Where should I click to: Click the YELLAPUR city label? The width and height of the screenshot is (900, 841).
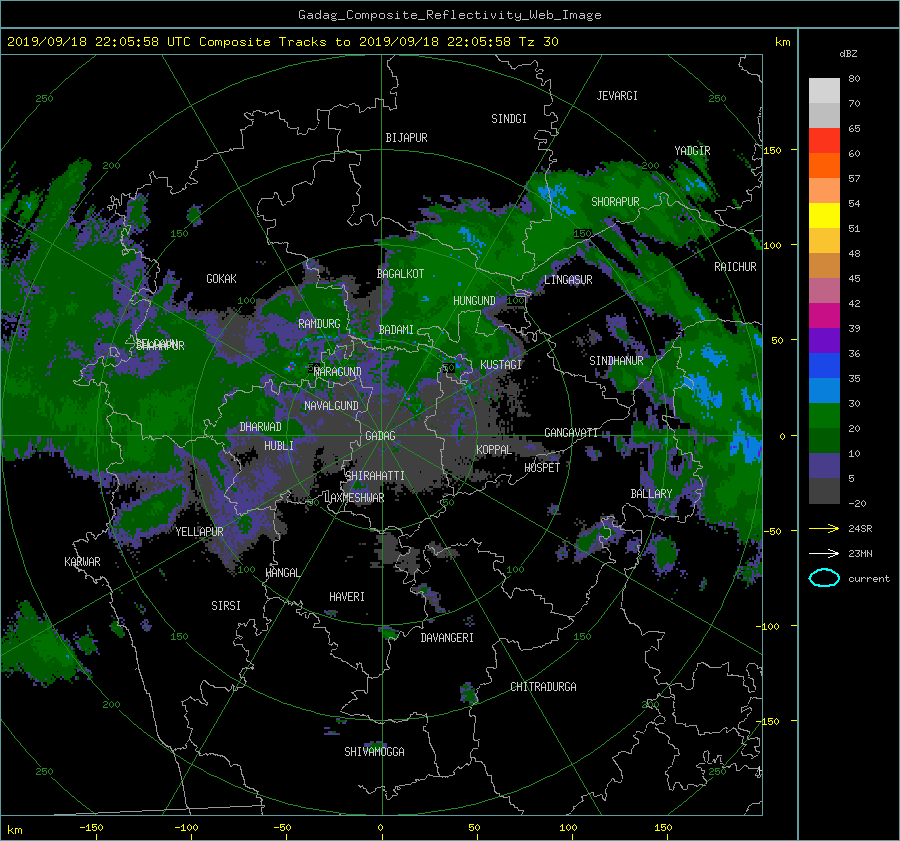point(199,532)
